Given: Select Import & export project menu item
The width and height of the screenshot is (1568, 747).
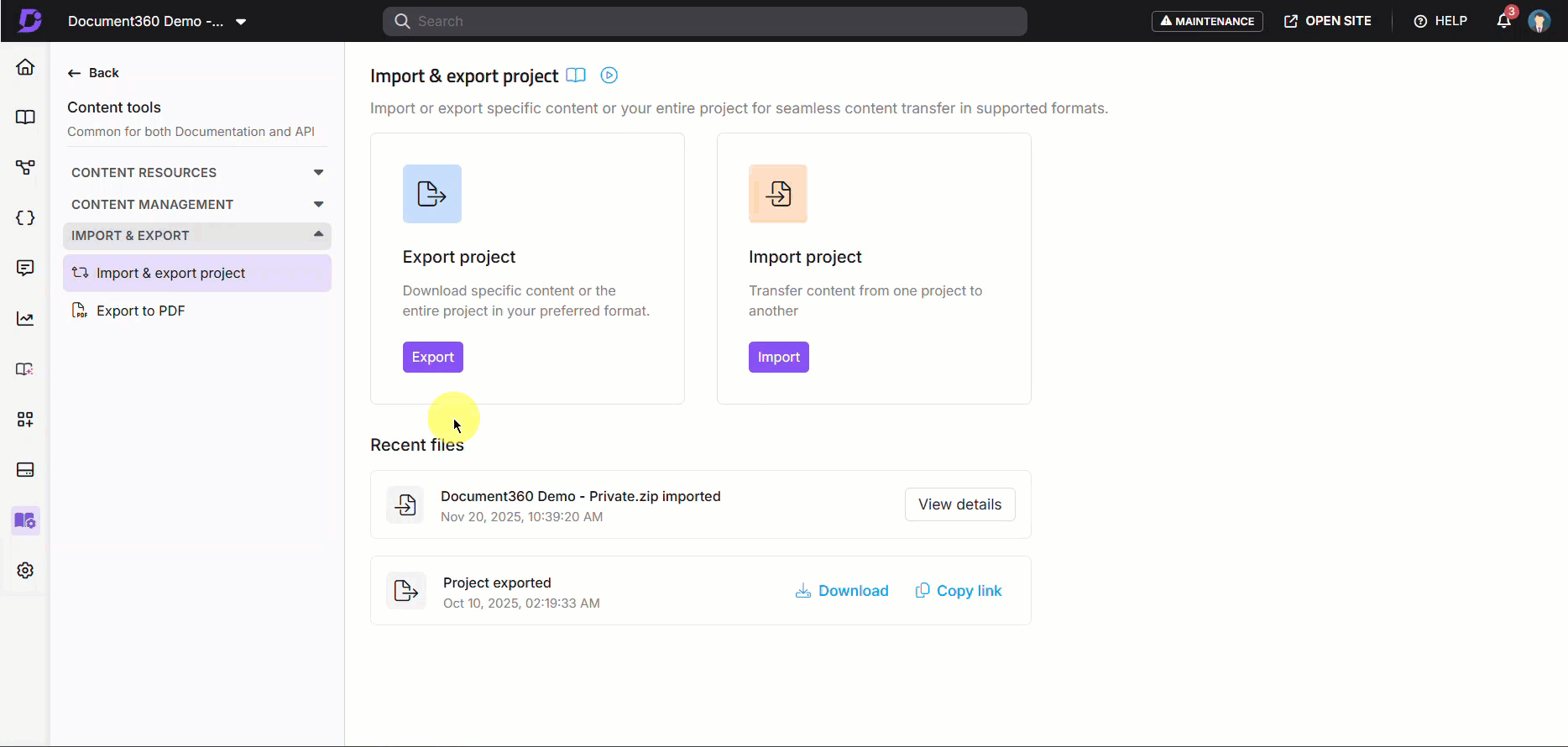Looking at the screenshot, I should pos(170,274).
